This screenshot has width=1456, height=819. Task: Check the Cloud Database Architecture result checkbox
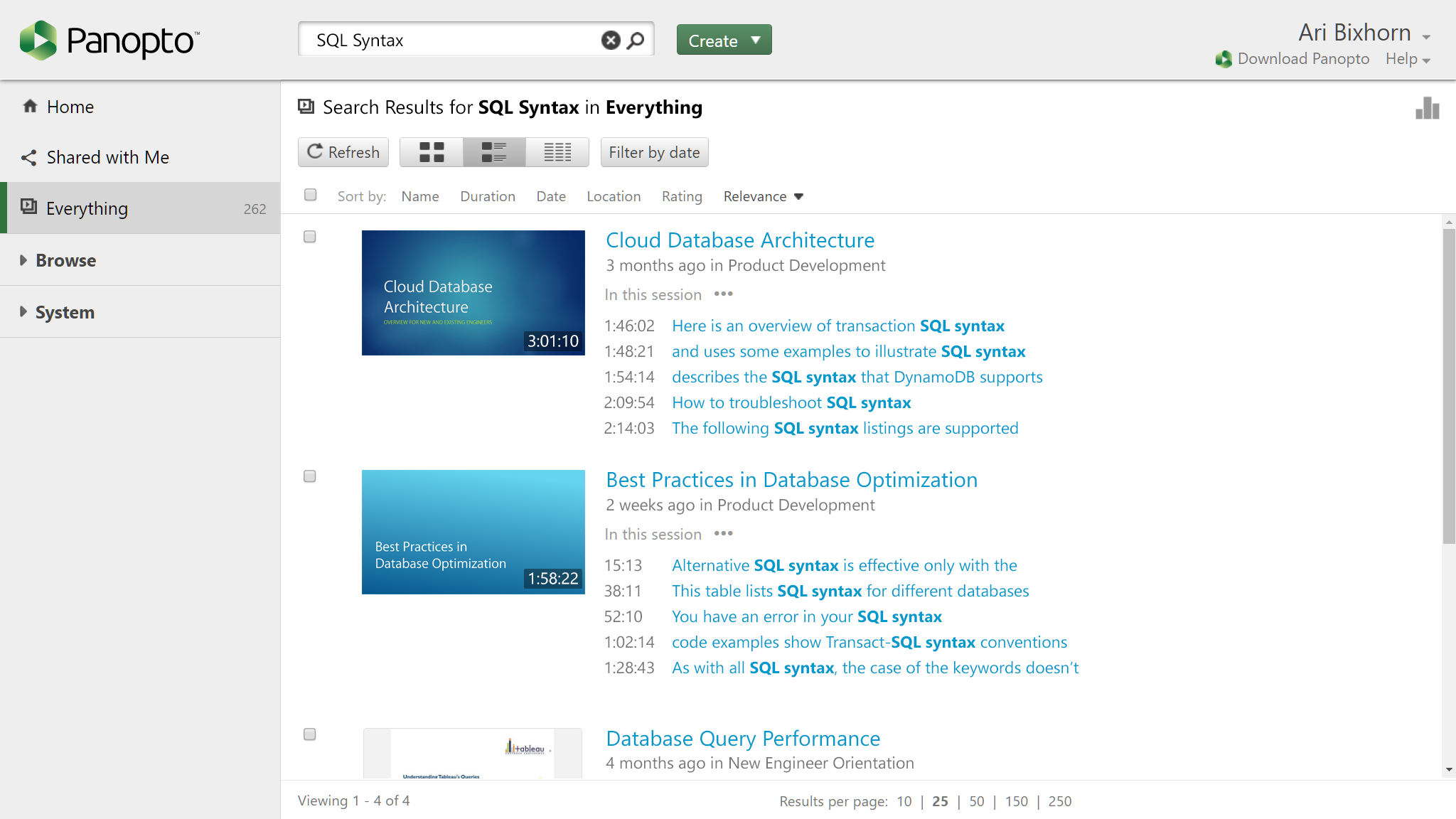point(309,237)
